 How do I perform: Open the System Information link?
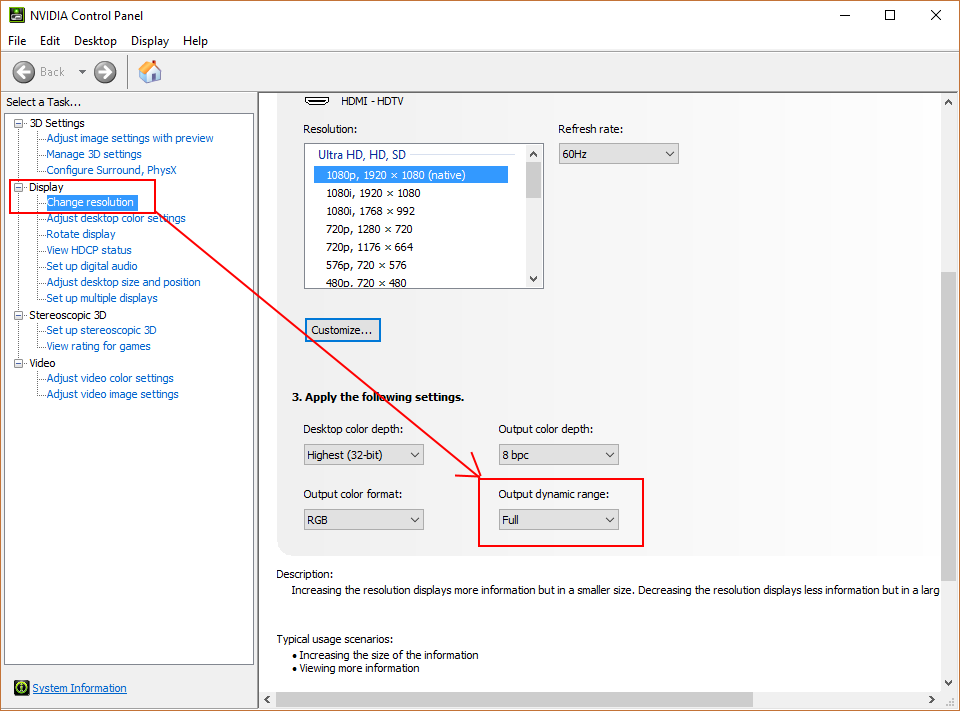[x=80, y=688]
